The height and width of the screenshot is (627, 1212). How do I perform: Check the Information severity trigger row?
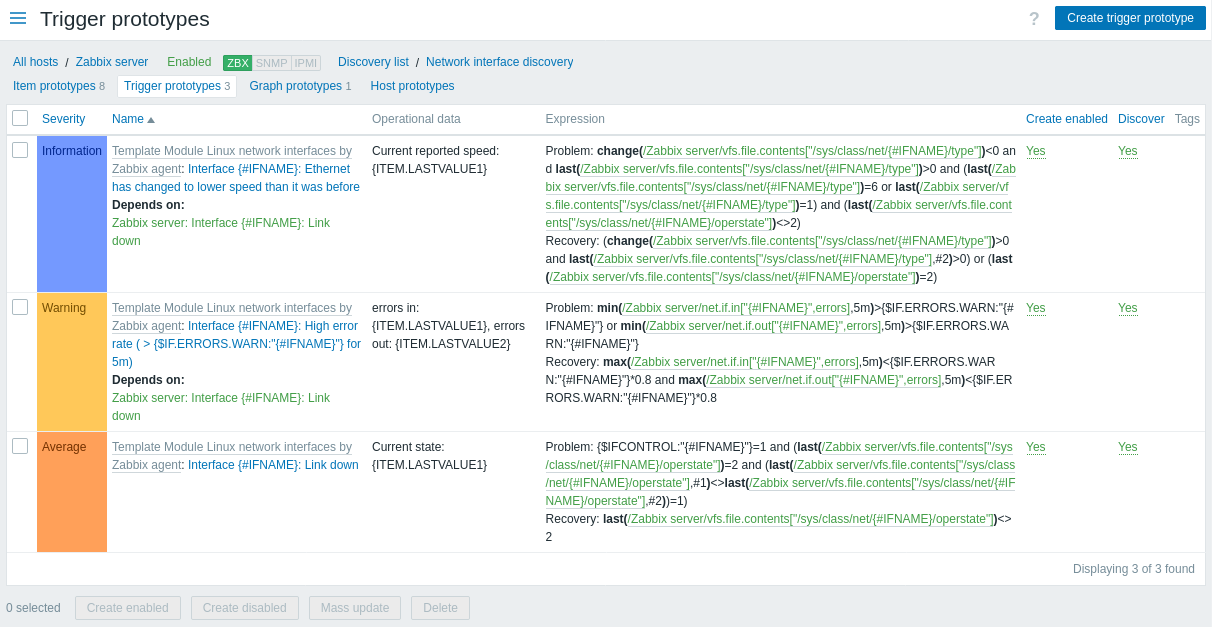point(20,150)
